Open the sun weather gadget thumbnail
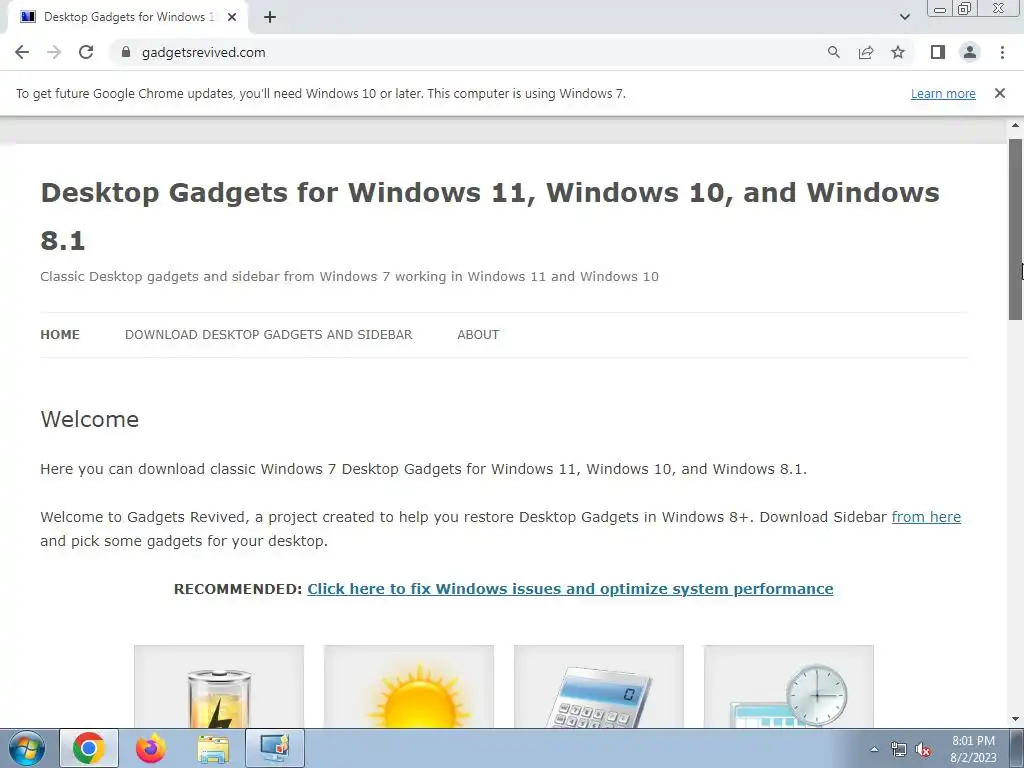The width and height of the screenshot is (1024, 768). click(x=409, y=687)
